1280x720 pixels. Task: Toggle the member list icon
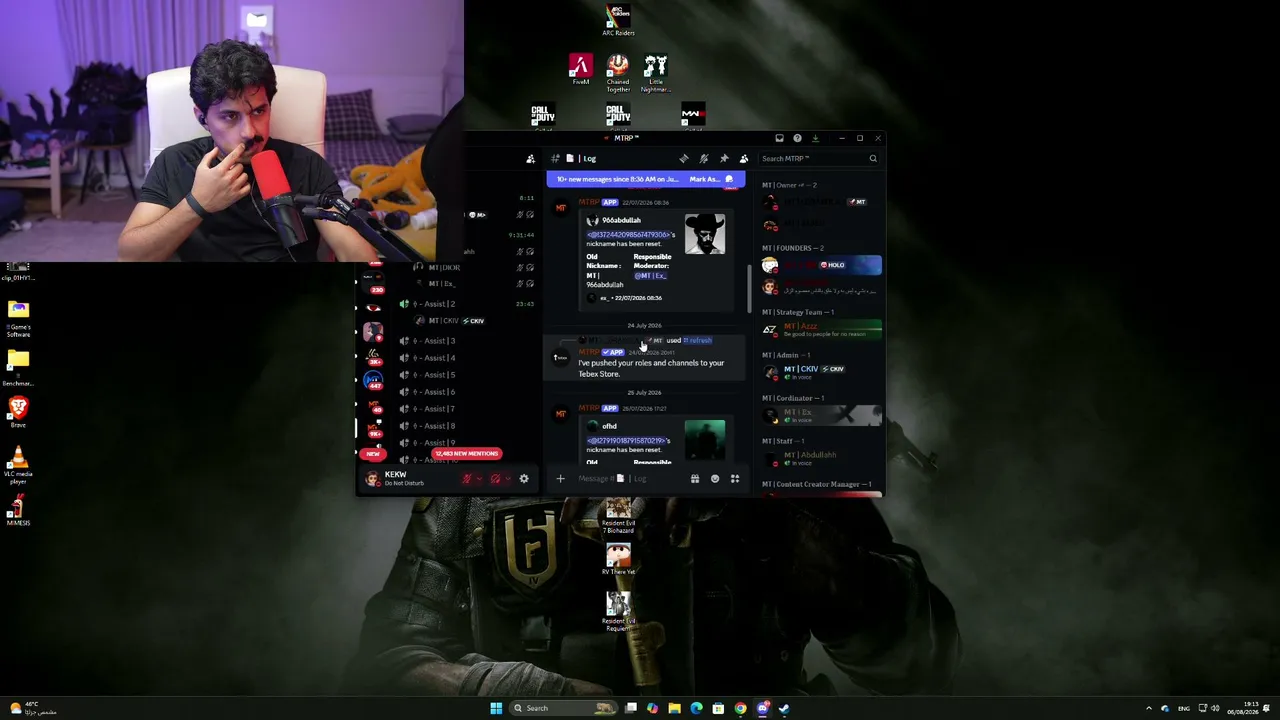[743, 158]
